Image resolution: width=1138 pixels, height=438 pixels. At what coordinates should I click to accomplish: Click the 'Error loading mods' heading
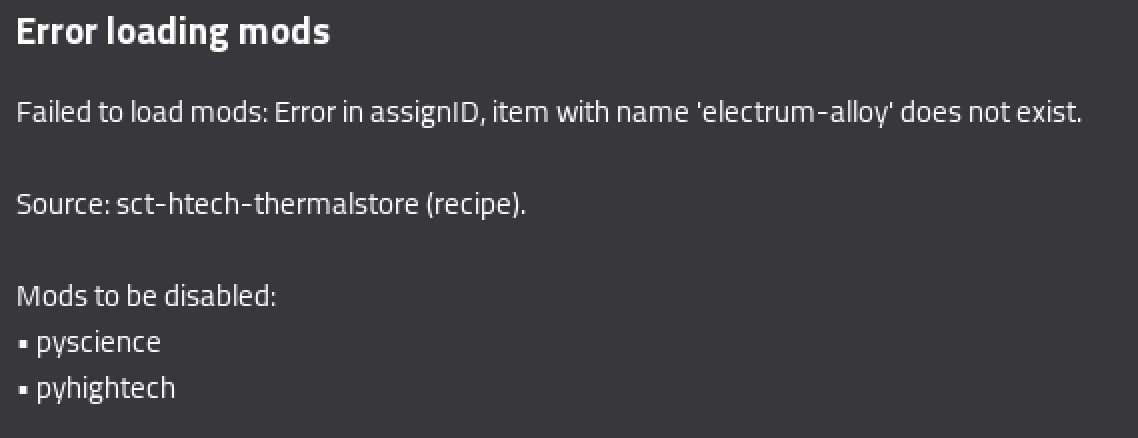173,33
